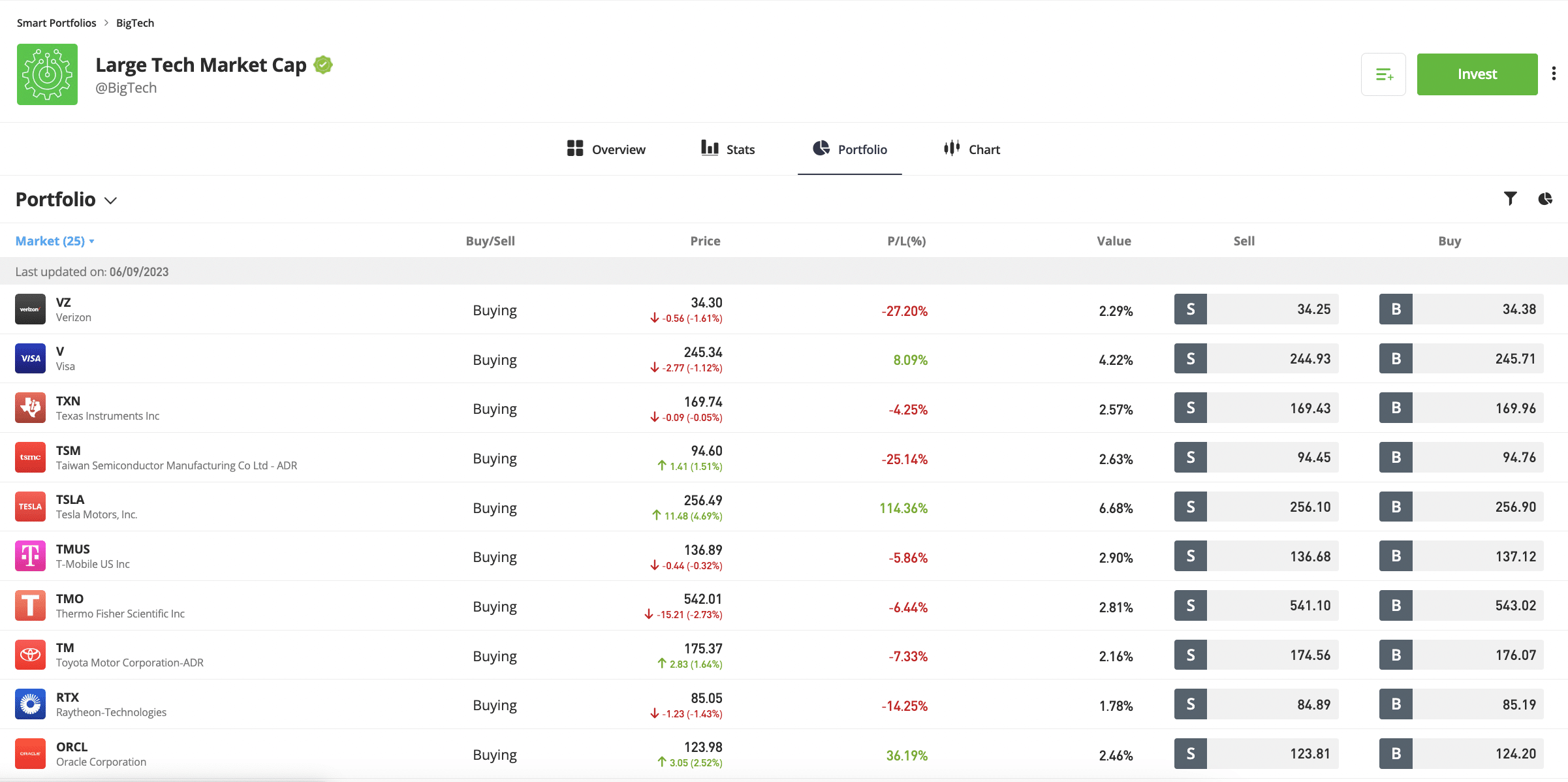Click the Verizon logo icon
The height and width of the screenshot is (782, 1568).
click(x=30, y=309)
